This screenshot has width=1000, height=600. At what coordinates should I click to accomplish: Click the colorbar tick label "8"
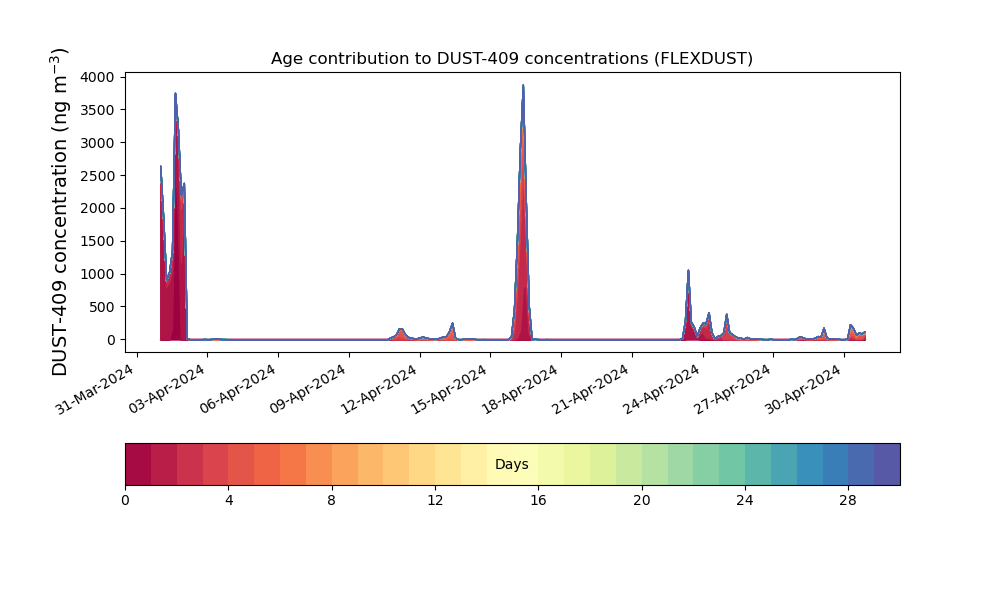(x=332, y=501)
